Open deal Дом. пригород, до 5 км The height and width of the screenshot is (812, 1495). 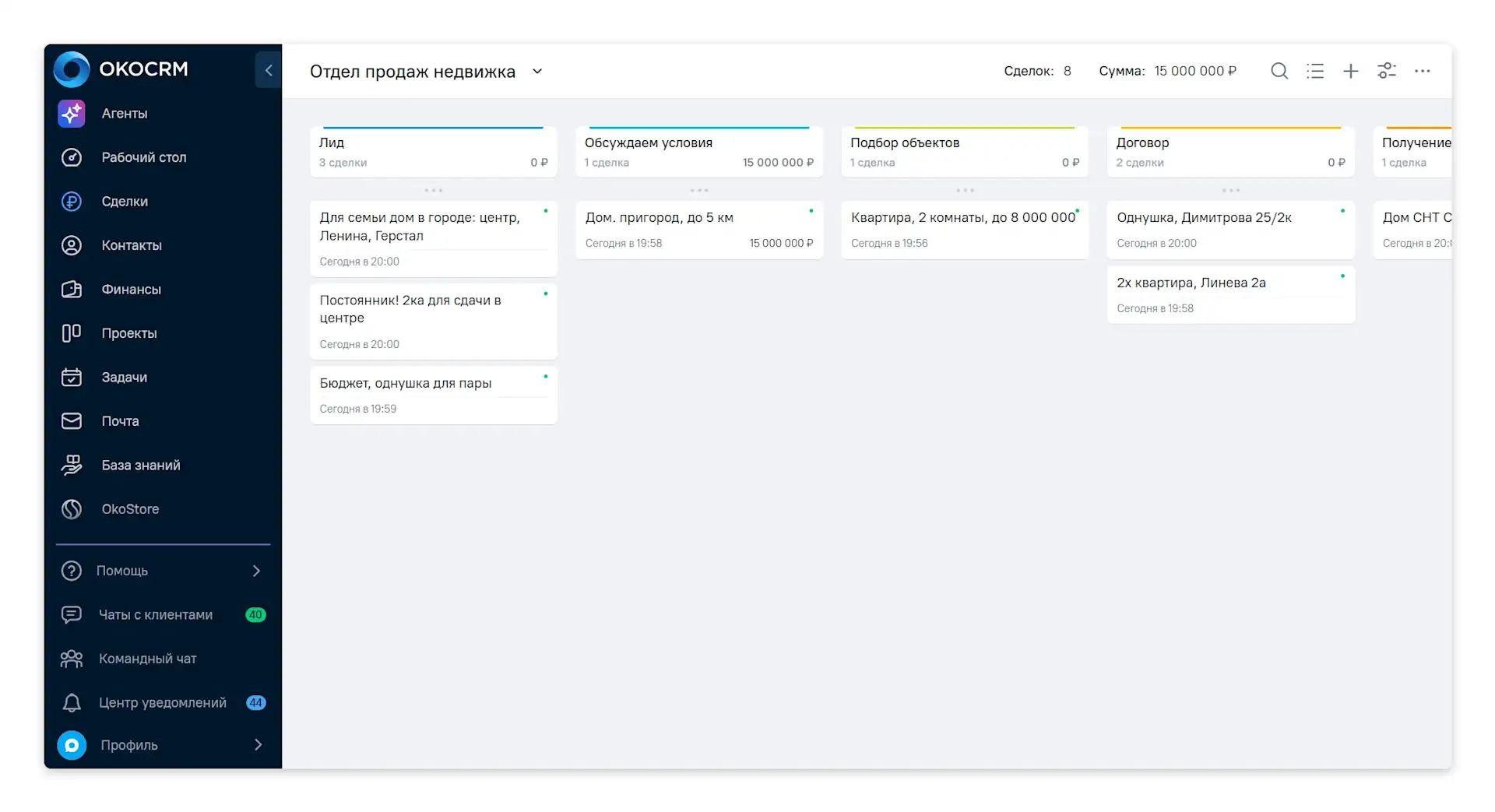pyautogui.click(x=699, y=230)
